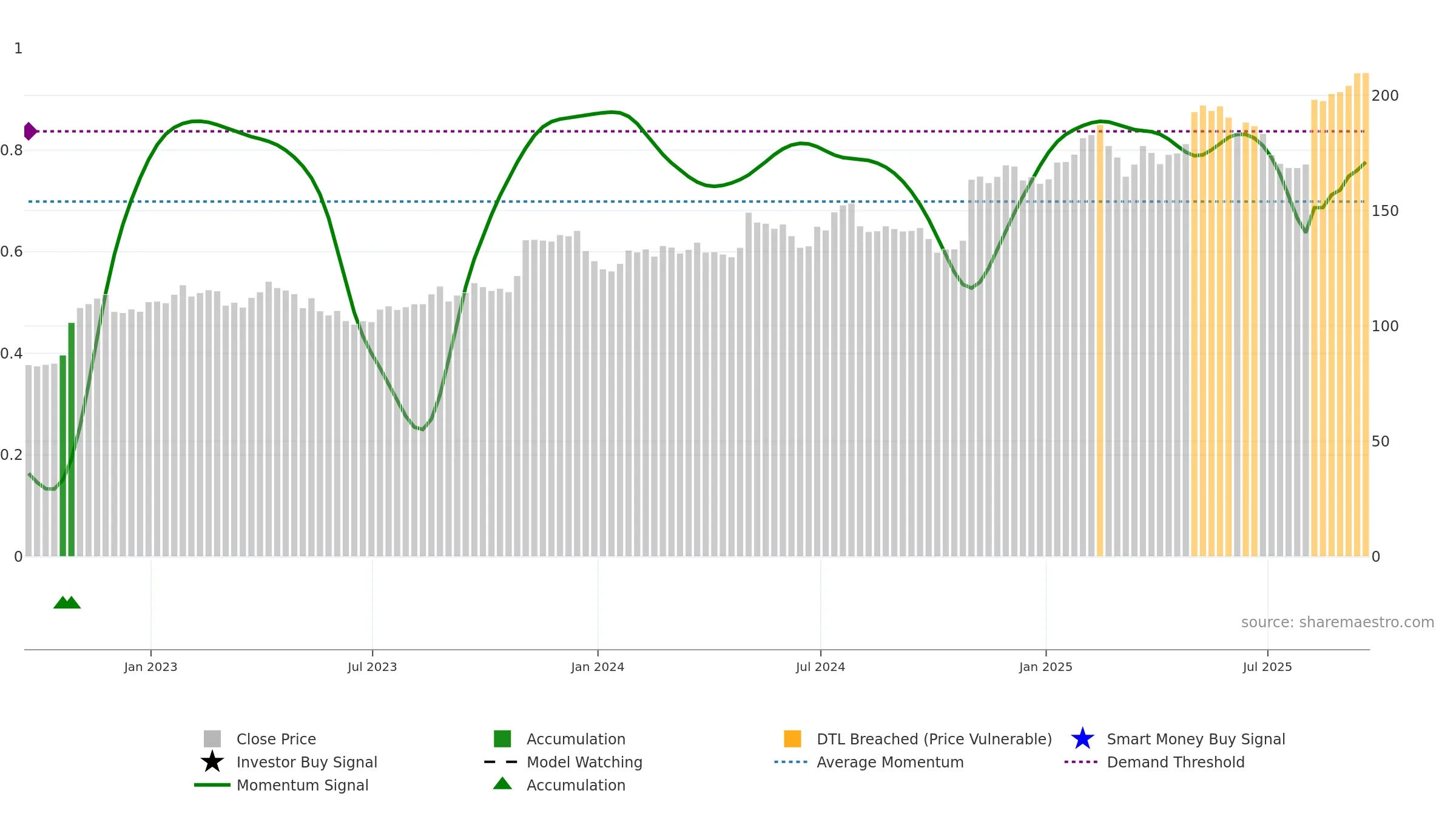The image size is (1456, 819).
Task: Toggle the Close Price legend label
Action: coord(276,739)
